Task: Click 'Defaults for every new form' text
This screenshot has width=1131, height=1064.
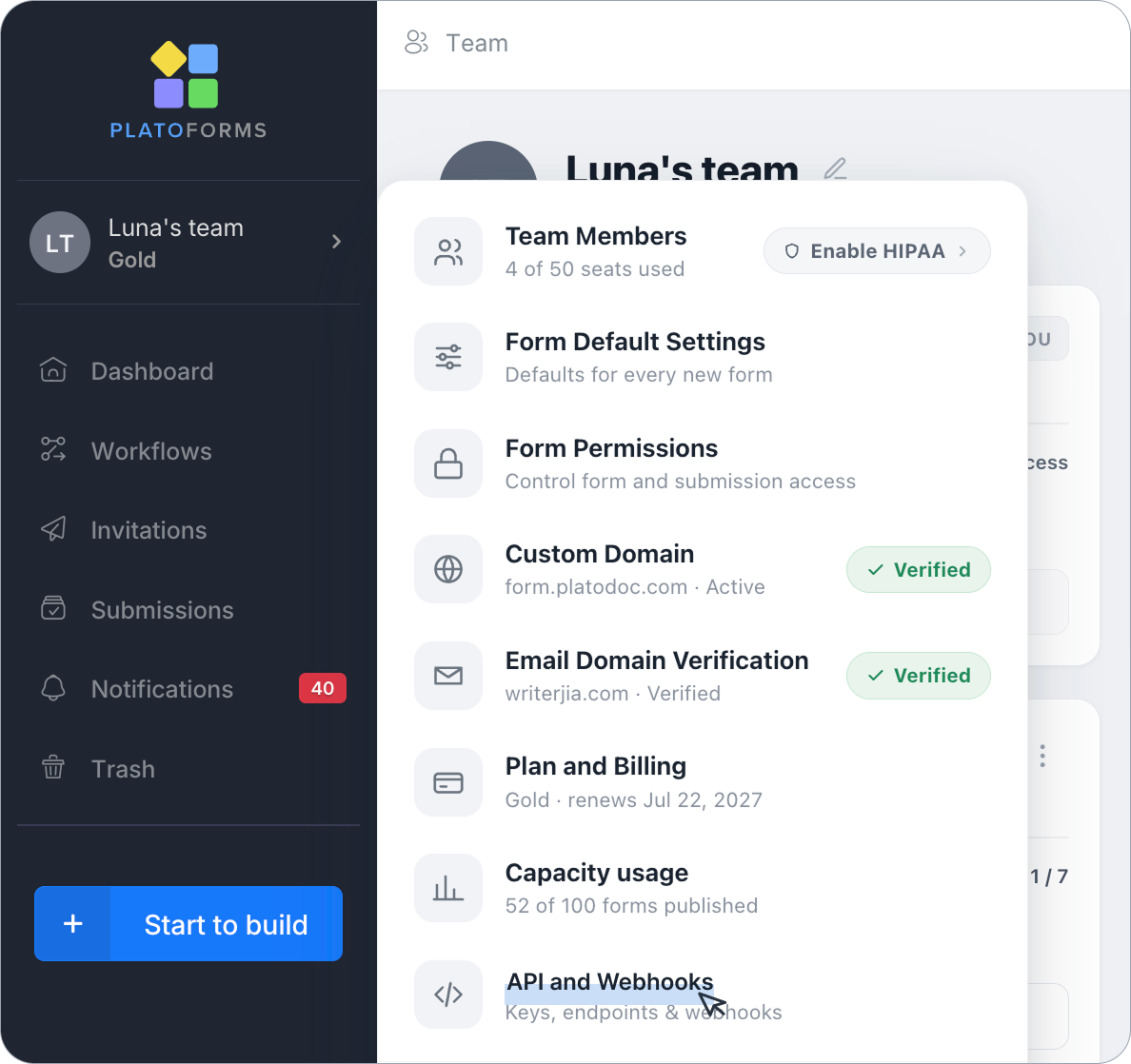Action: (x=639, y=375)
